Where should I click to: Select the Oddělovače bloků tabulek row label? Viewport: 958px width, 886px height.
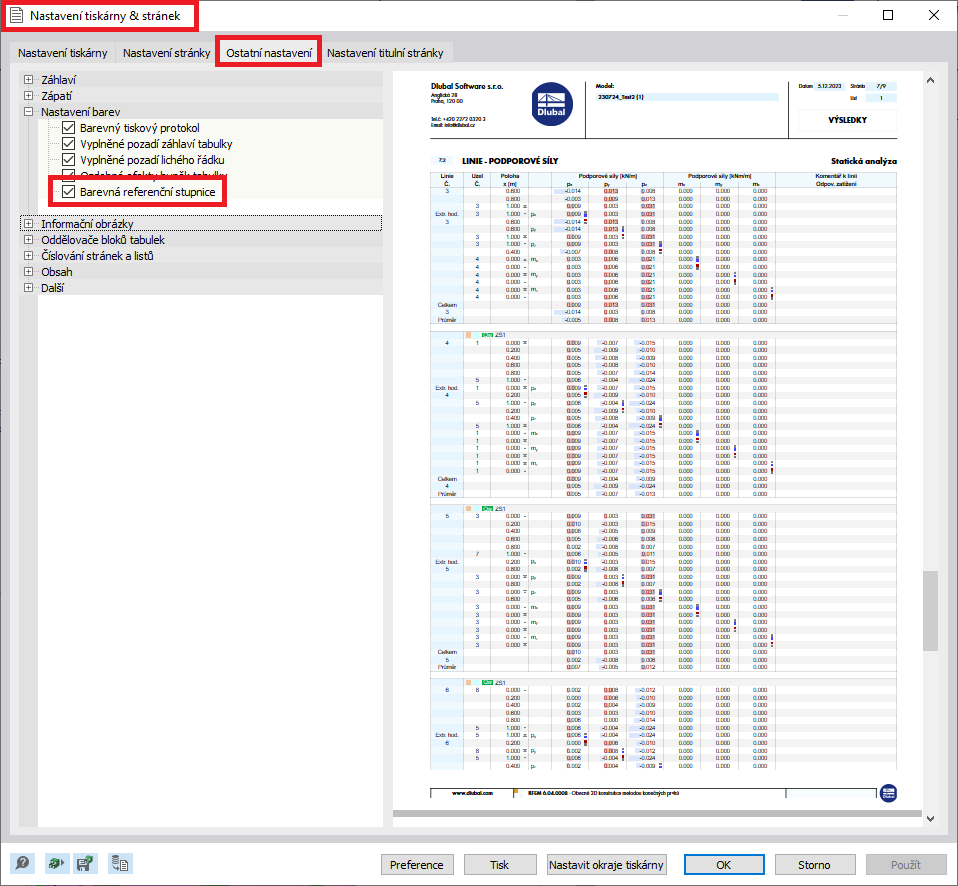[x=103, y=240]
